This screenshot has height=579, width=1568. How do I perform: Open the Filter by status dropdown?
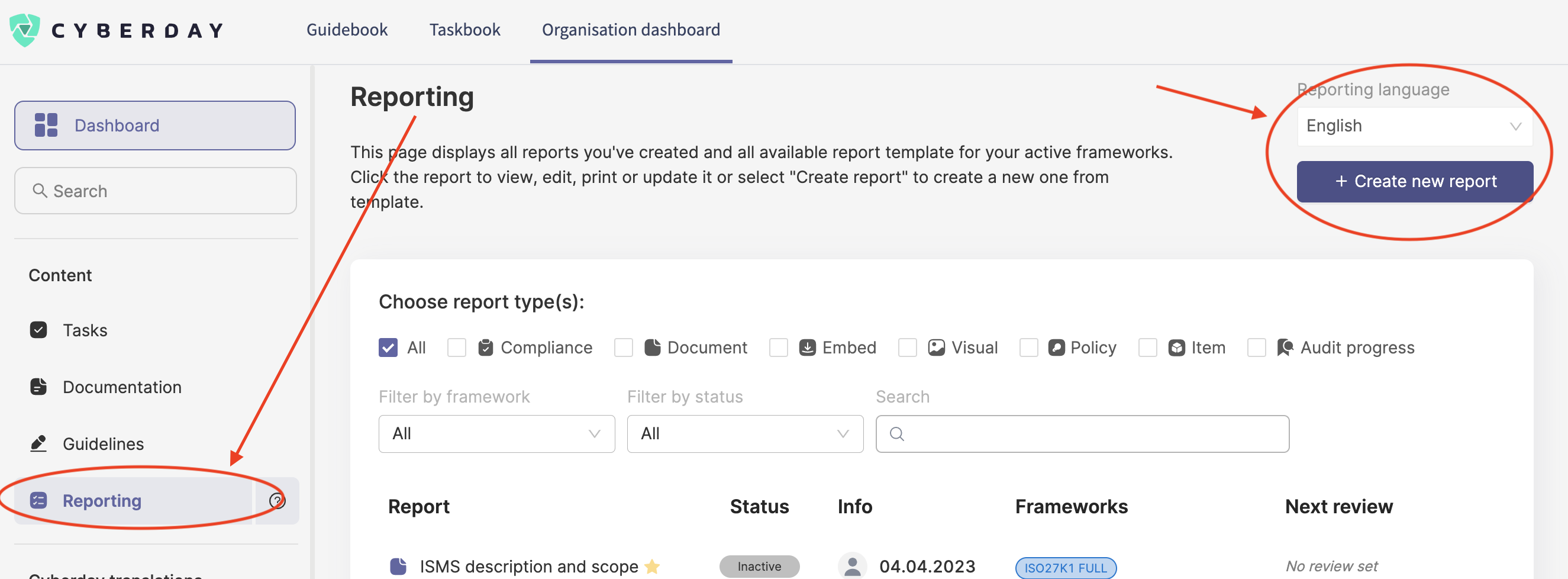pos(744,433)
